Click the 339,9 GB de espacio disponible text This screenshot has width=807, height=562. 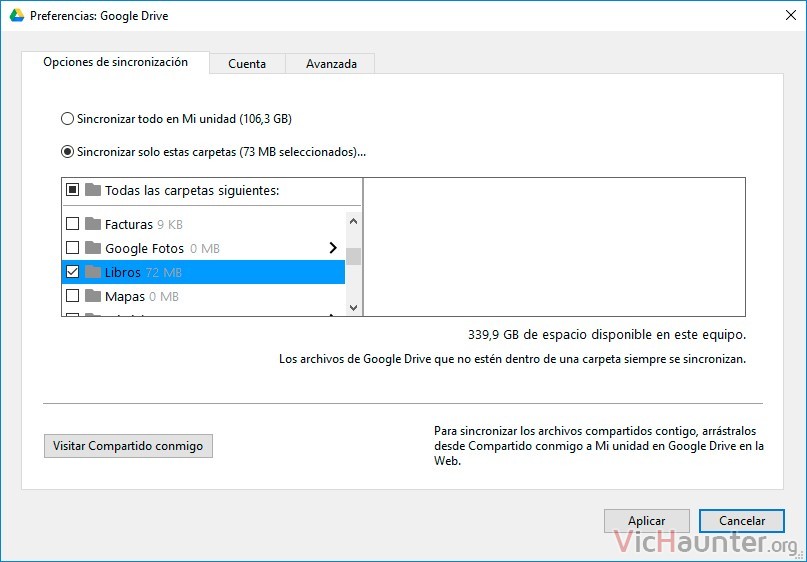607,335
